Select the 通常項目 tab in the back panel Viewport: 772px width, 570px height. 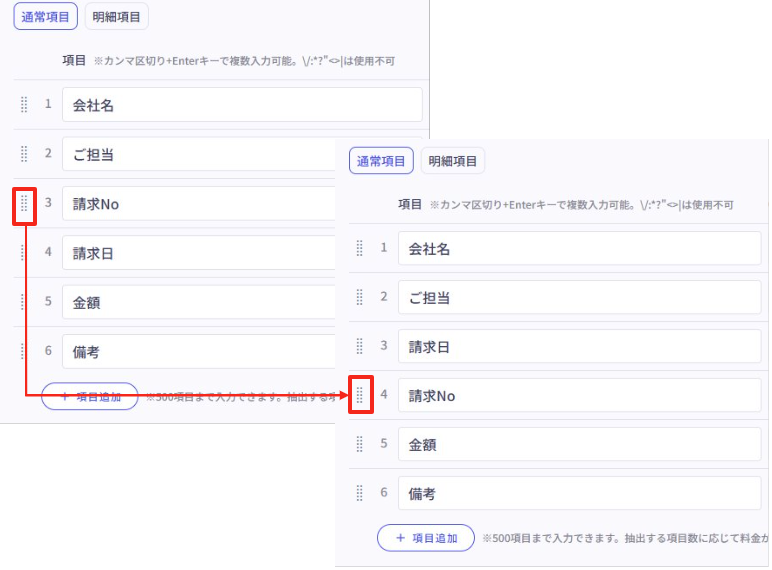click(x=45, y=17)
